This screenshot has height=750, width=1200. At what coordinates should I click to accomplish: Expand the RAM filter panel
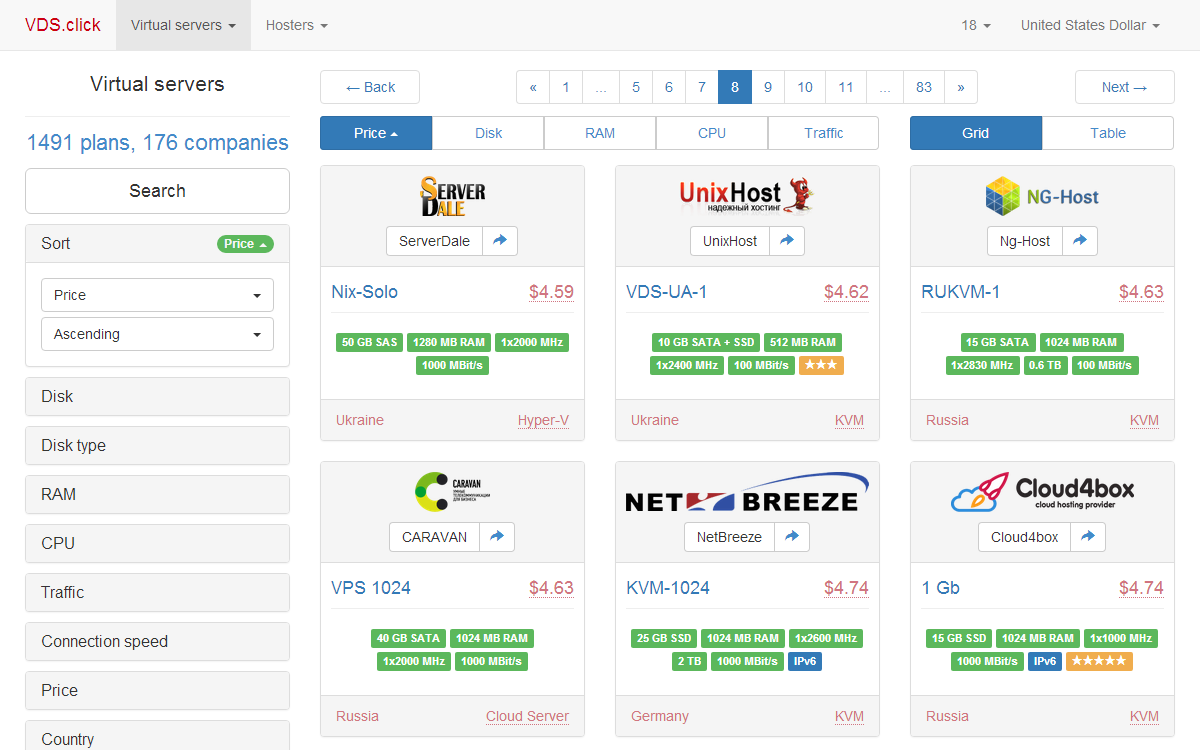(x=157, y=495)
